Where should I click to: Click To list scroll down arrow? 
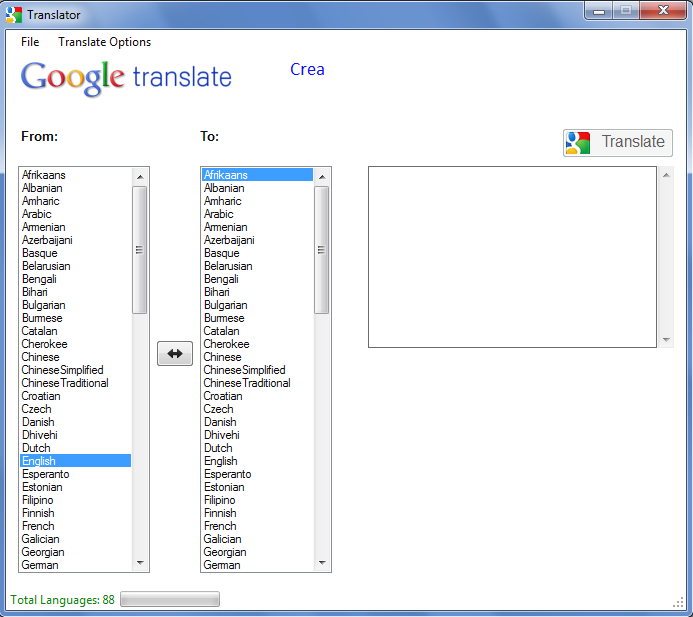click(322, 563)
